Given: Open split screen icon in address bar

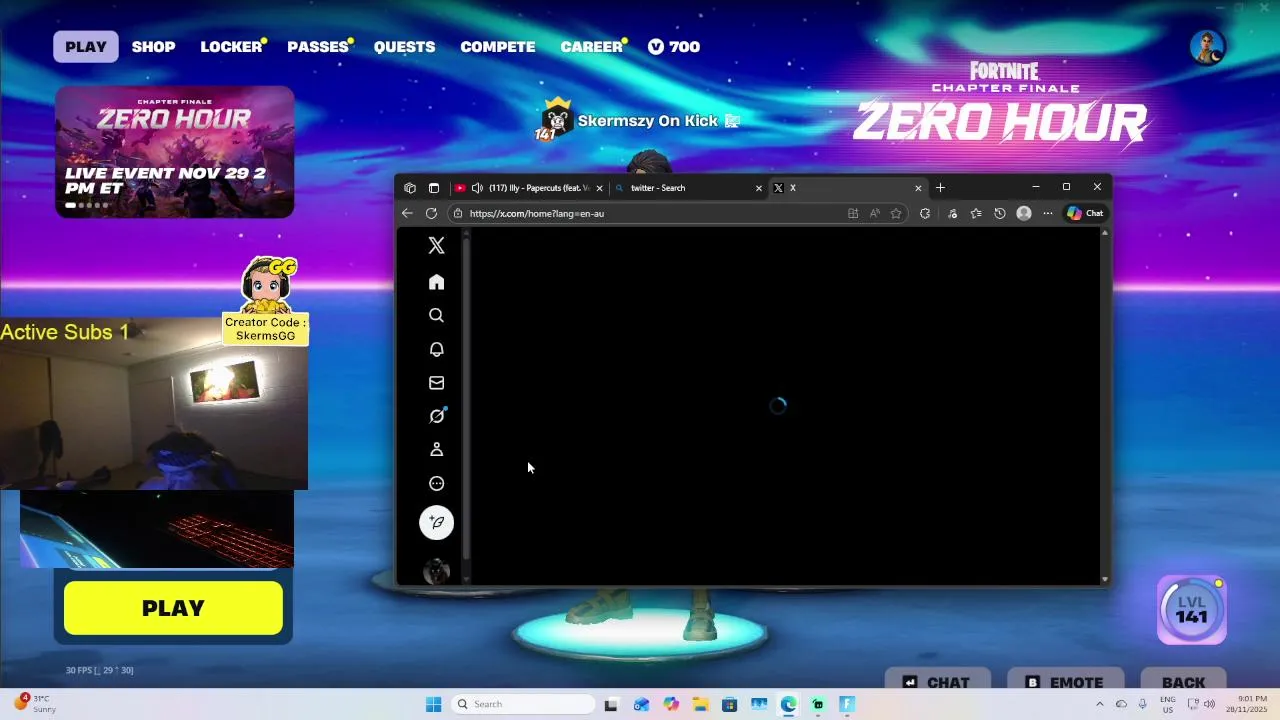Looking at the screenshot, I should coord(853,213).
